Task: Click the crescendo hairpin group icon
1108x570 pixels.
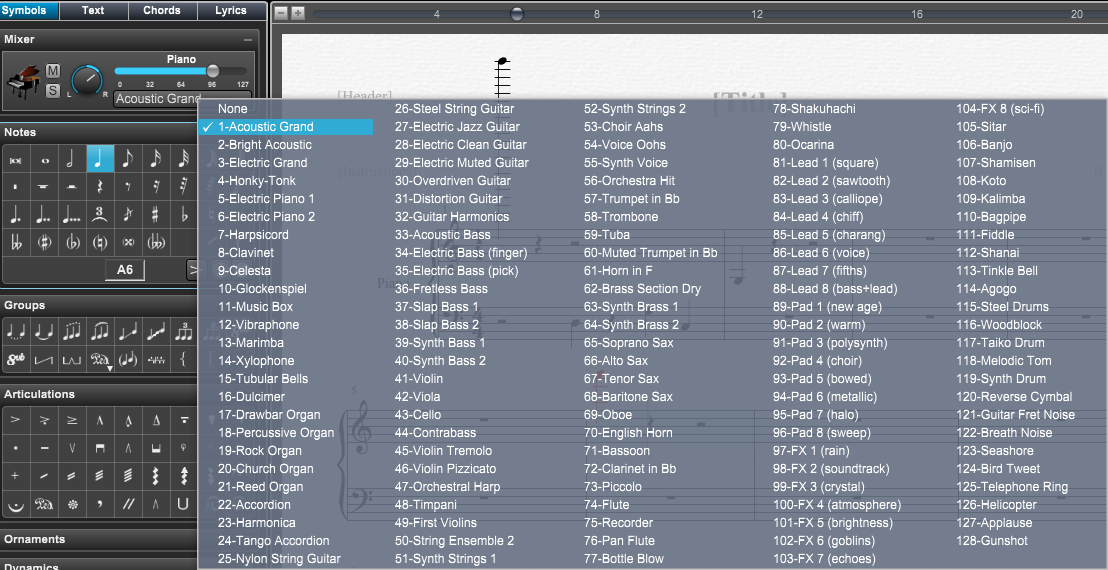Action: pos(43,359)
